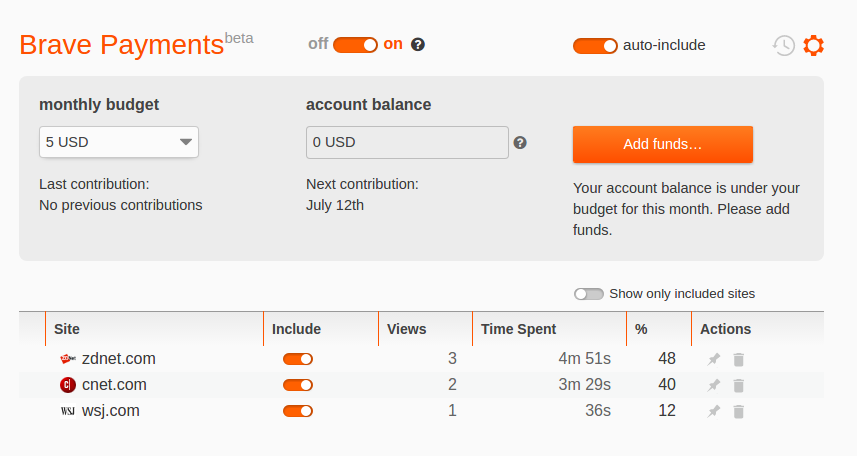This screenshot has width=857, height=456.
Task: Exclude zdnet.com with its Include toggle
Action: (298, 359)
